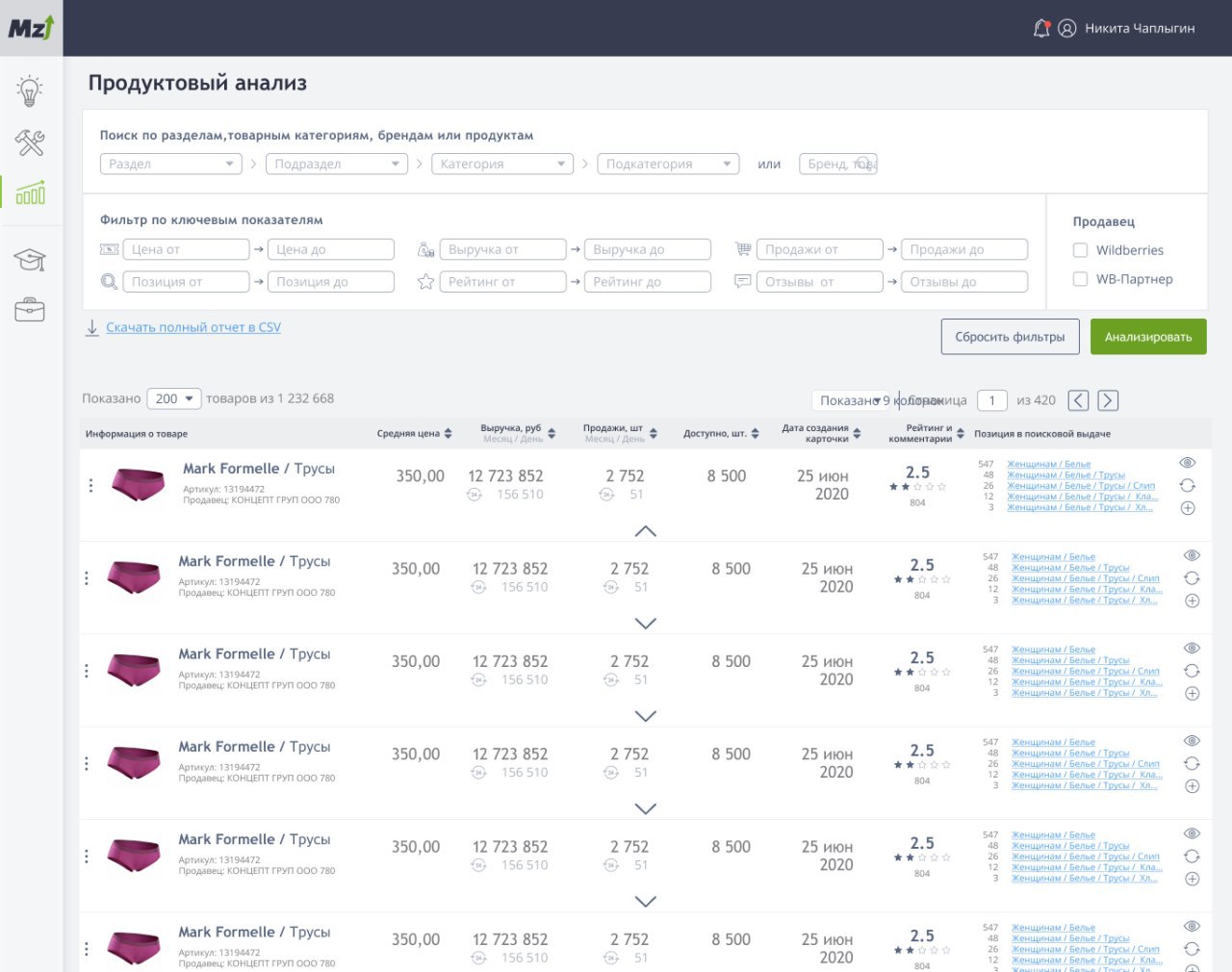Open the Подкатегория dropdown
Image resolution: width=1232 pixels, height=972 pixels.
click(668, 164)
